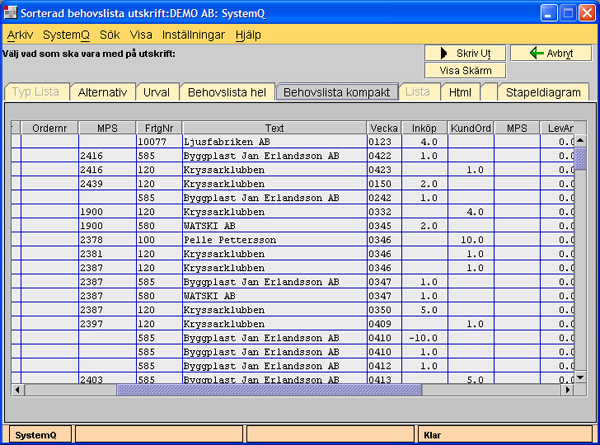600x445 pixels.
Task: Click the KundOrd value 10.0
Action: coord(471,240)
